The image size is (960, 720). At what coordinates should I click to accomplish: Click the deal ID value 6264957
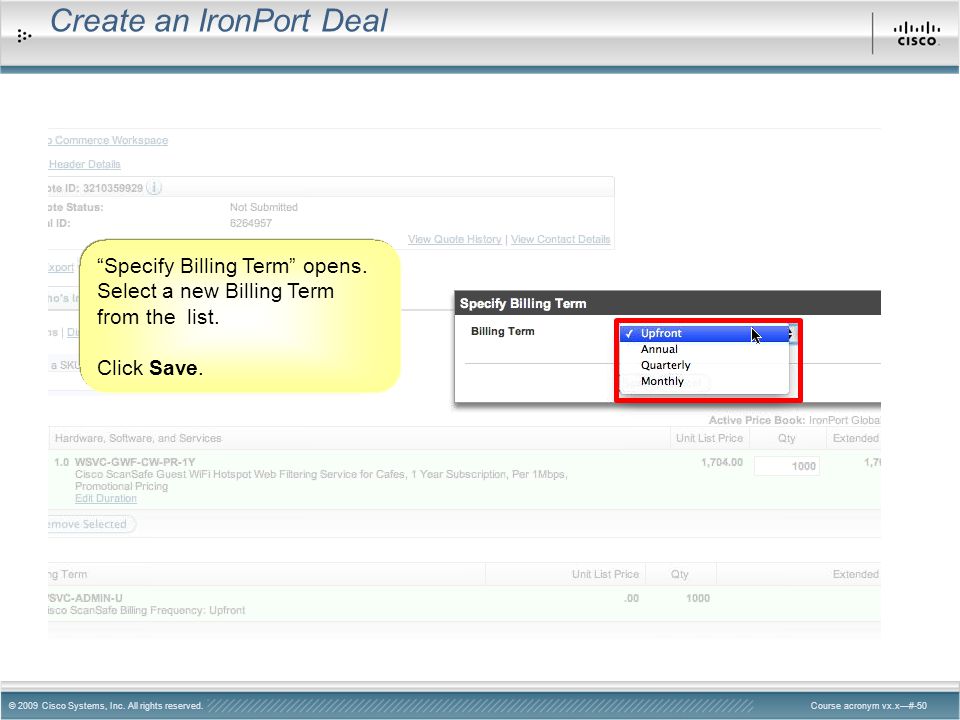251,223
